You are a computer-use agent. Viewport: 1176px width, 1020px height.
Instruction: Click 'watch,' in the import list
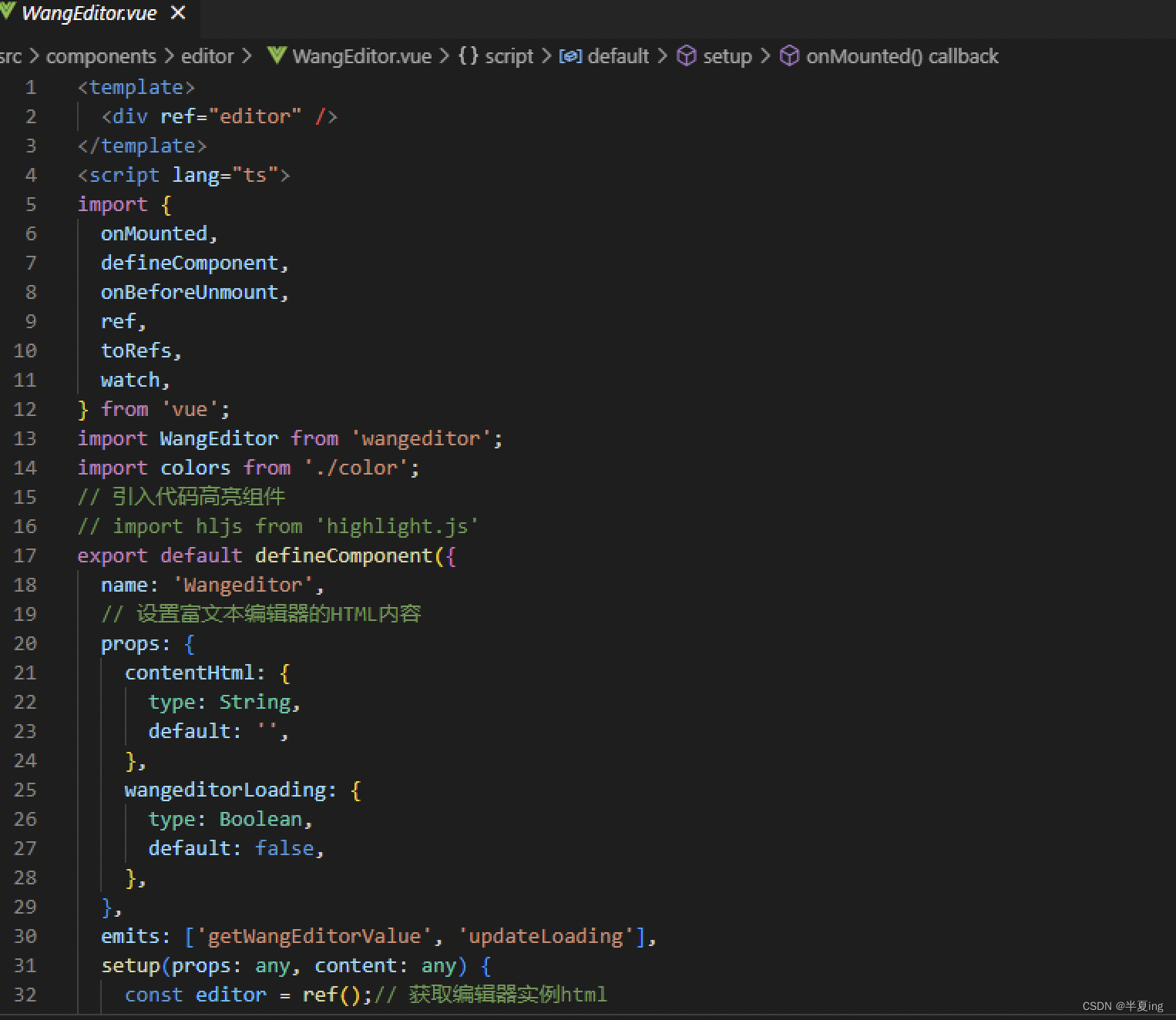click(136, 380)
